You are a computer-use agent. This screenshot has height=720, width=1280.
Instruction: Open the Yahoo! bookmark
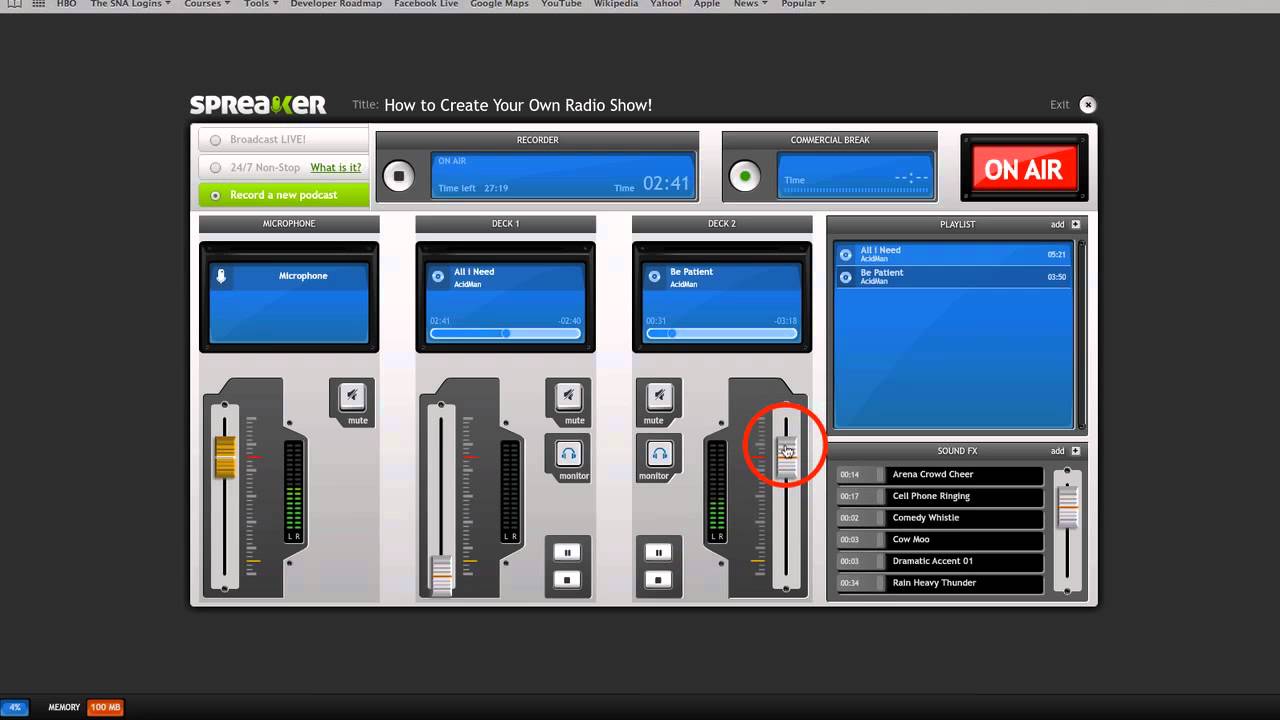pyautogui.click(x=665, y=4)
